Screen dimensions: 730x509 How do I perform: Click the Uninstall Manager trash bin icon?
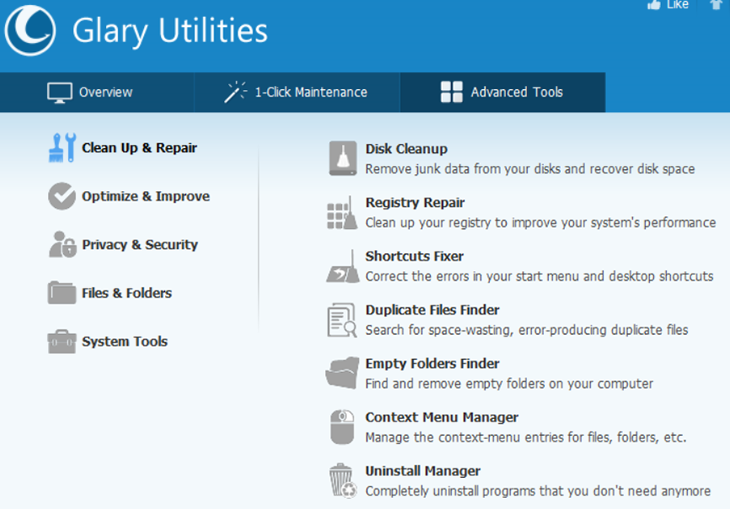click(343, 481)
